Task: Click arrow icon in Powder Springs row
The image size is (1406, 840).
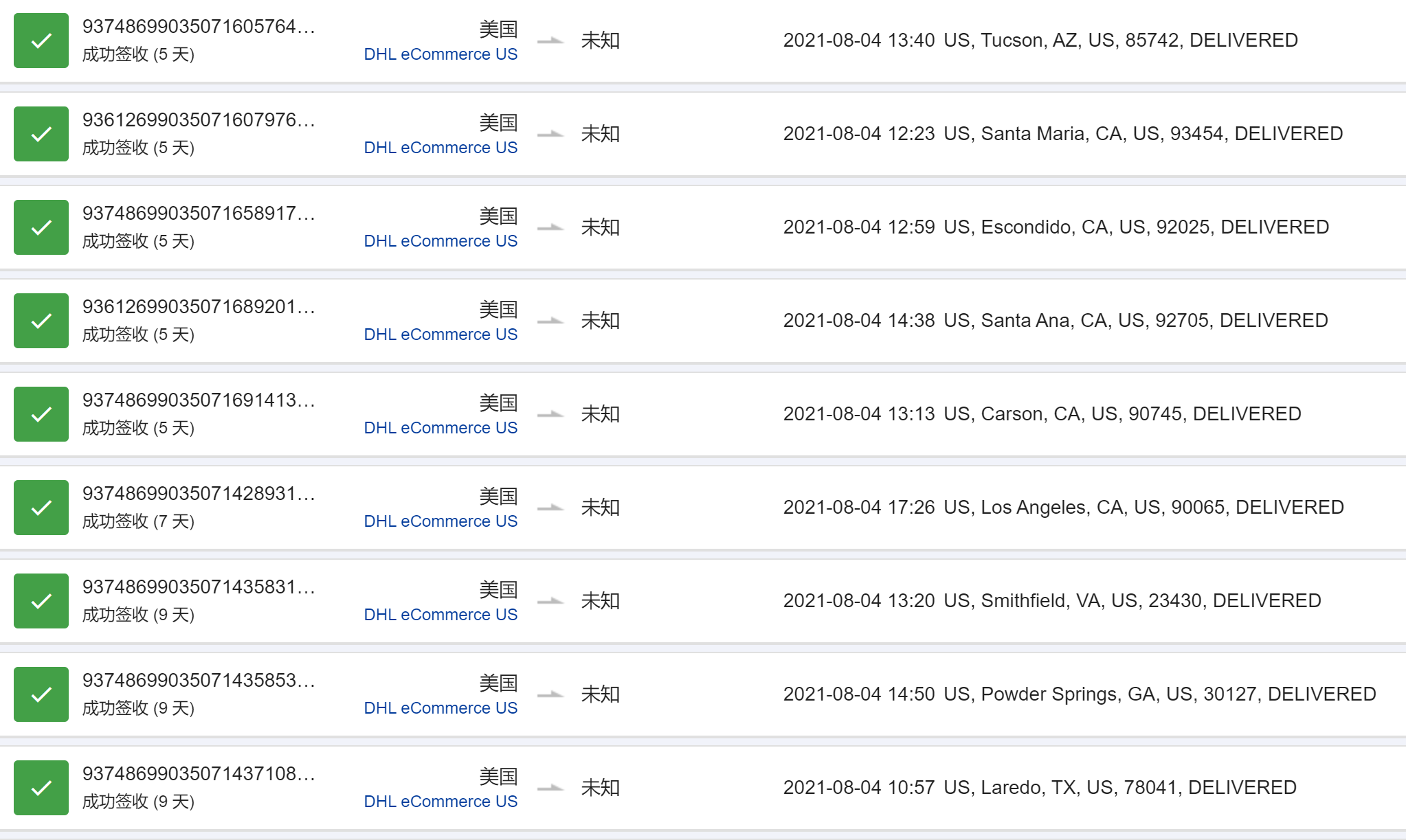Action: [x=550, y=694]
